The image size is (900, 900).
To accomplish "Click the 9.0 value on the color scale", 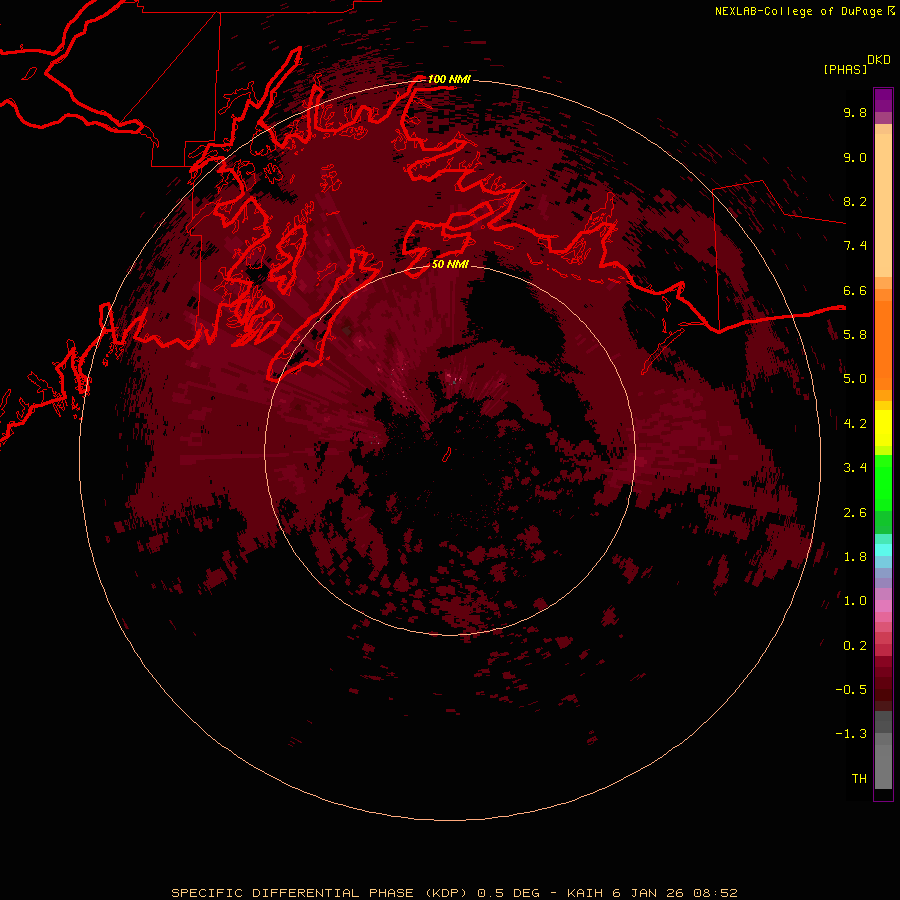I will tap(855, 157).
